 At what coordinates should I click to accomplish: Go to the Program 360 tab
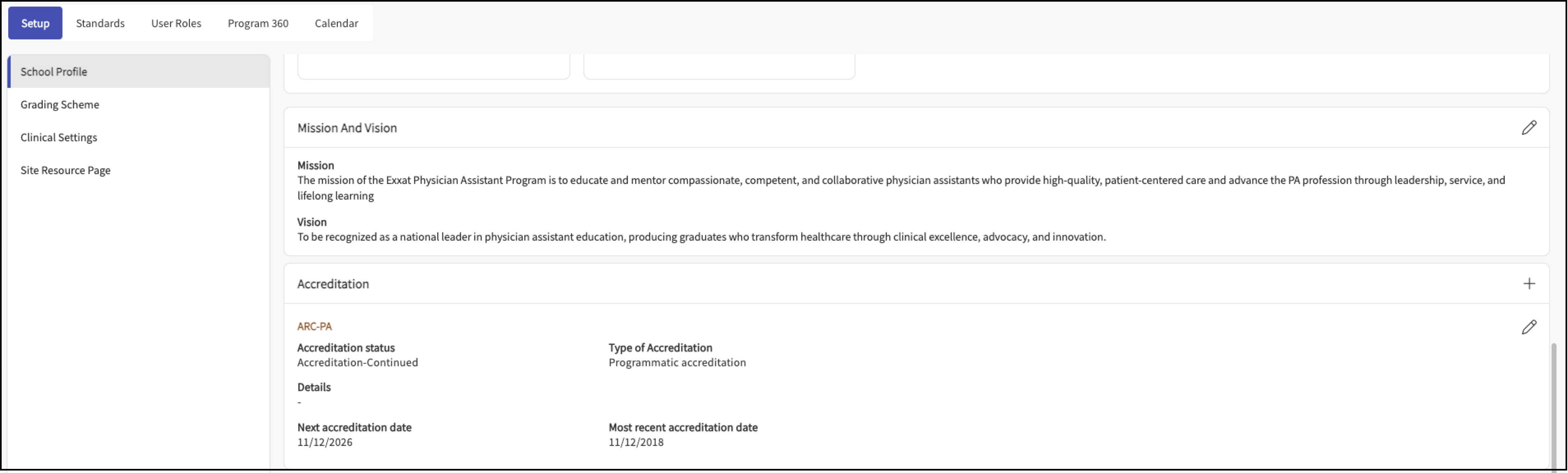pyautogui.click(x=258, y=23)
